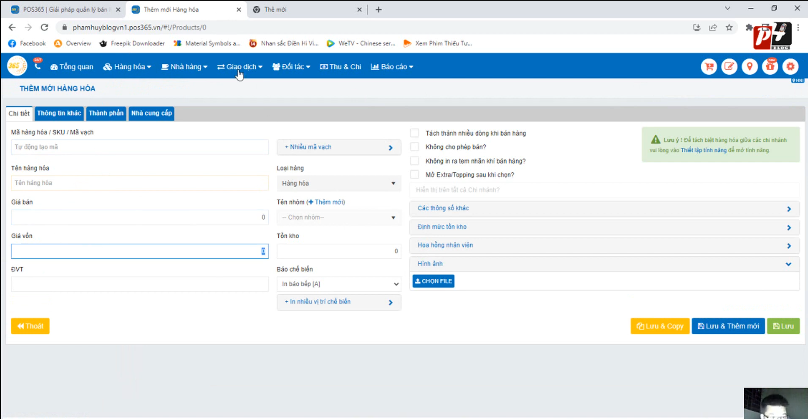Expand Hoa hồng nhân viên panel
The height and width of the screenshot is (419, 808).
coord(604,245)
